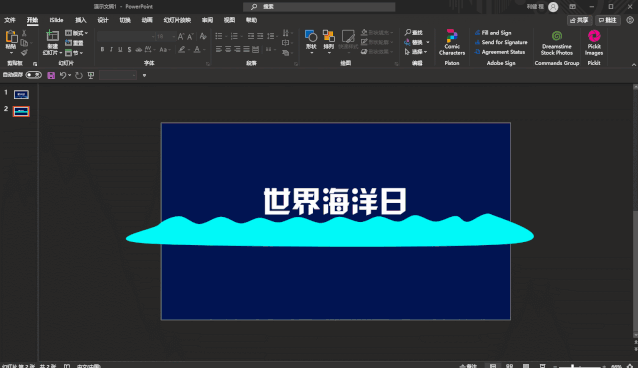The image size is (638, 368).
Task: Click the Arrange icon
Action: point(329,36)
